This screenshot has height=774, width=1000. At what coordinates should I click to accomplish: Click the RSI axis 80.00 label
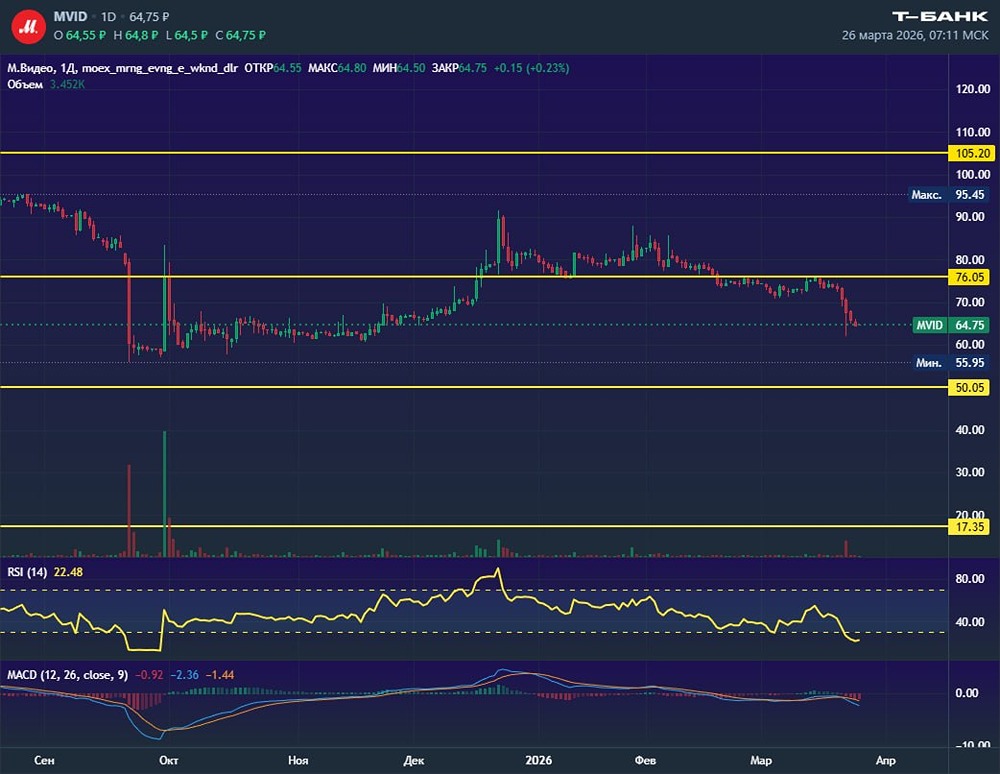click(970, 579)
